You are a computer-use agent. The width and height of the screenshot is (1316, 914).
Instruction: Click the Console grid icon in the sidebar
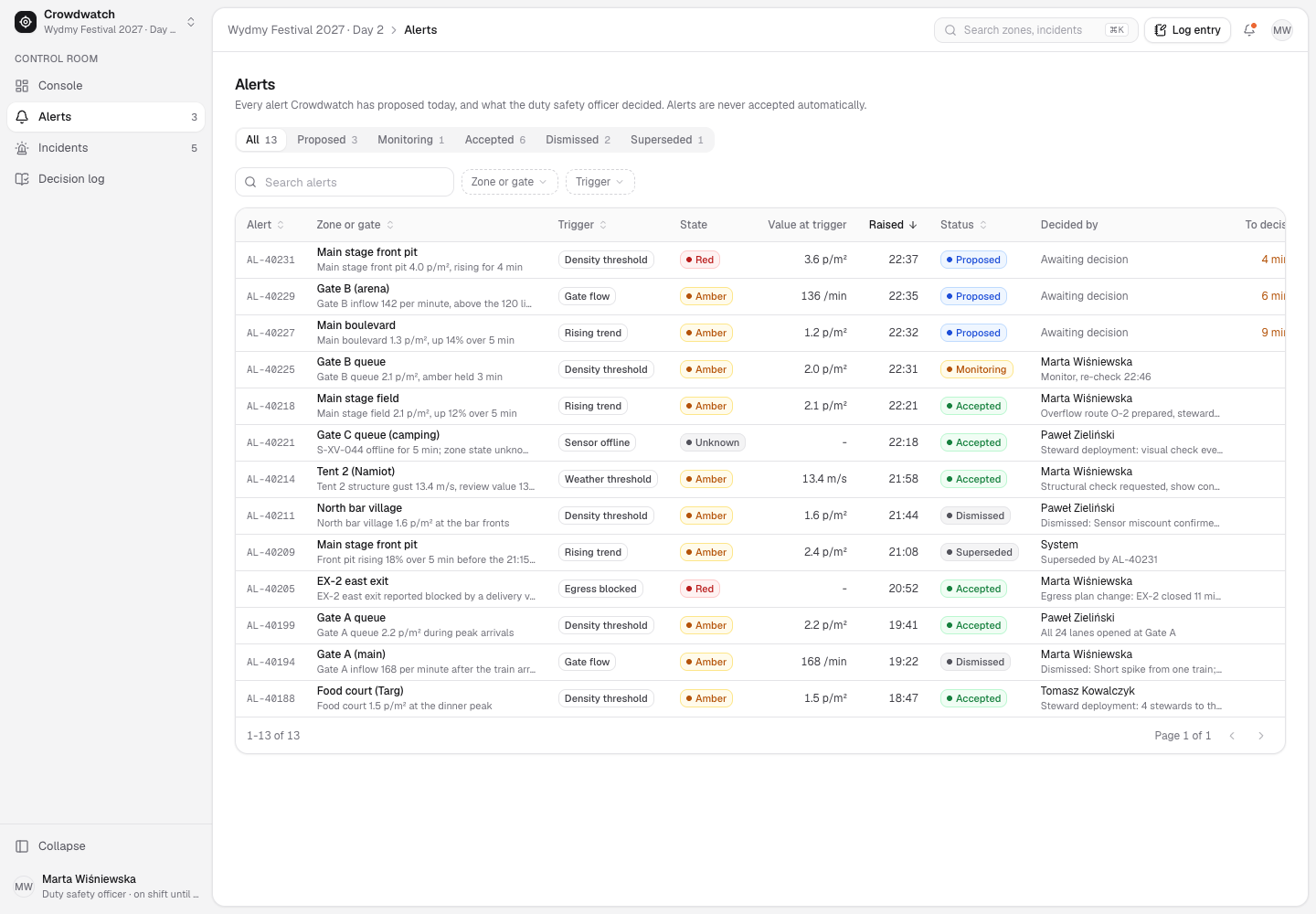click(22, 86)
